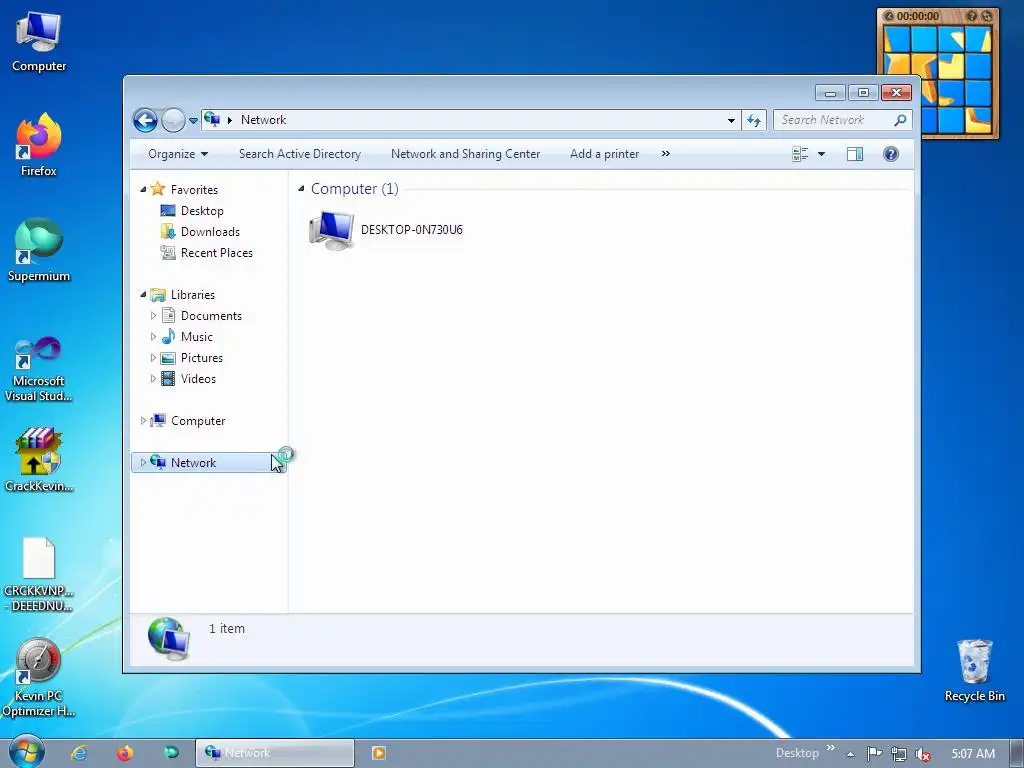This screenshot has width=1024, height=768.
Task: Open the view options dropdown arrow
Action: pyautogui.click(x=822, y=154)
